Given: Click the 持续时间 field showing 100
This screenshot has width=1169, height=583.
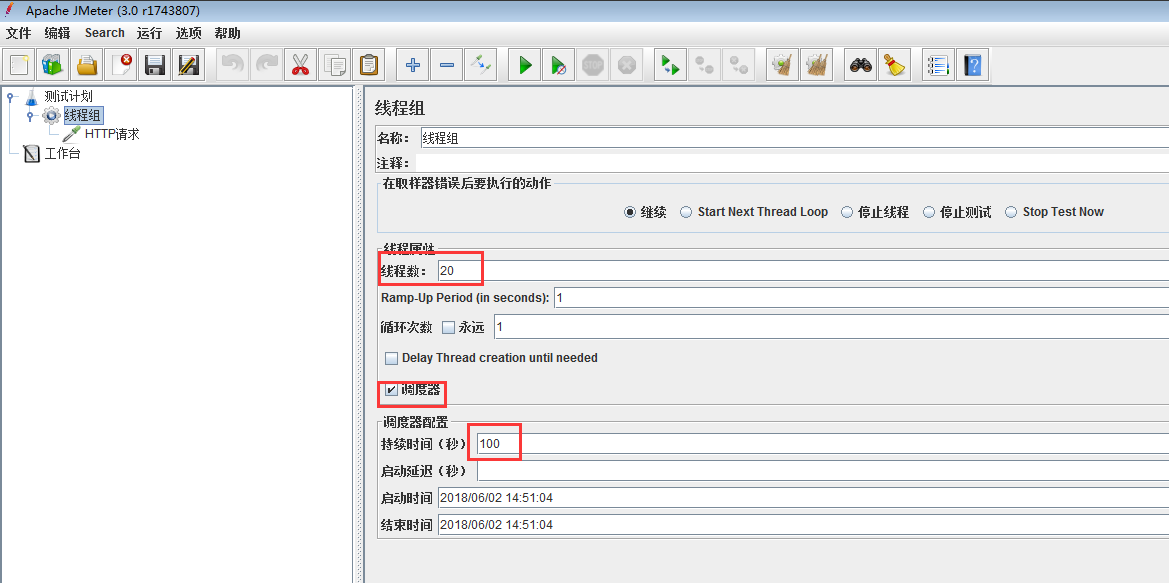Looking at the screenshot, I should (x=823, y=444).
